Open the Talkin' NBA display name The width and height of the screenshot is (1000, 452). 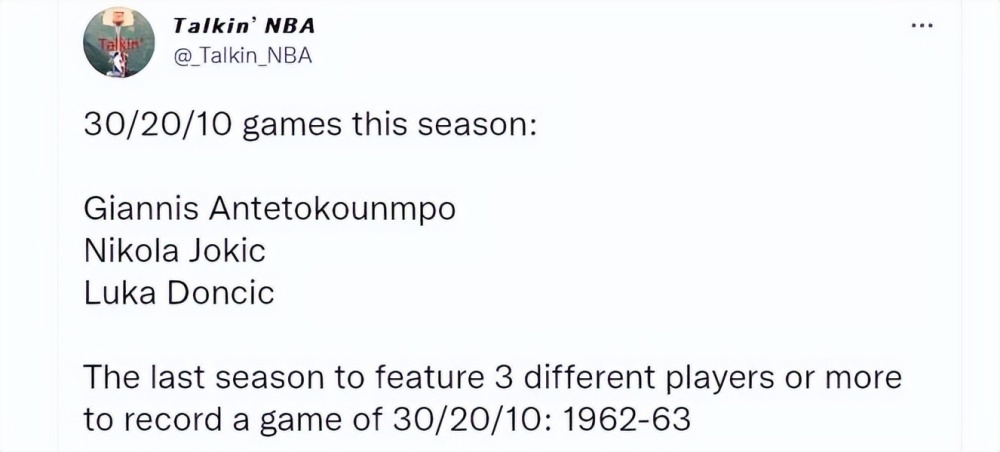click(x=244, y=27)
